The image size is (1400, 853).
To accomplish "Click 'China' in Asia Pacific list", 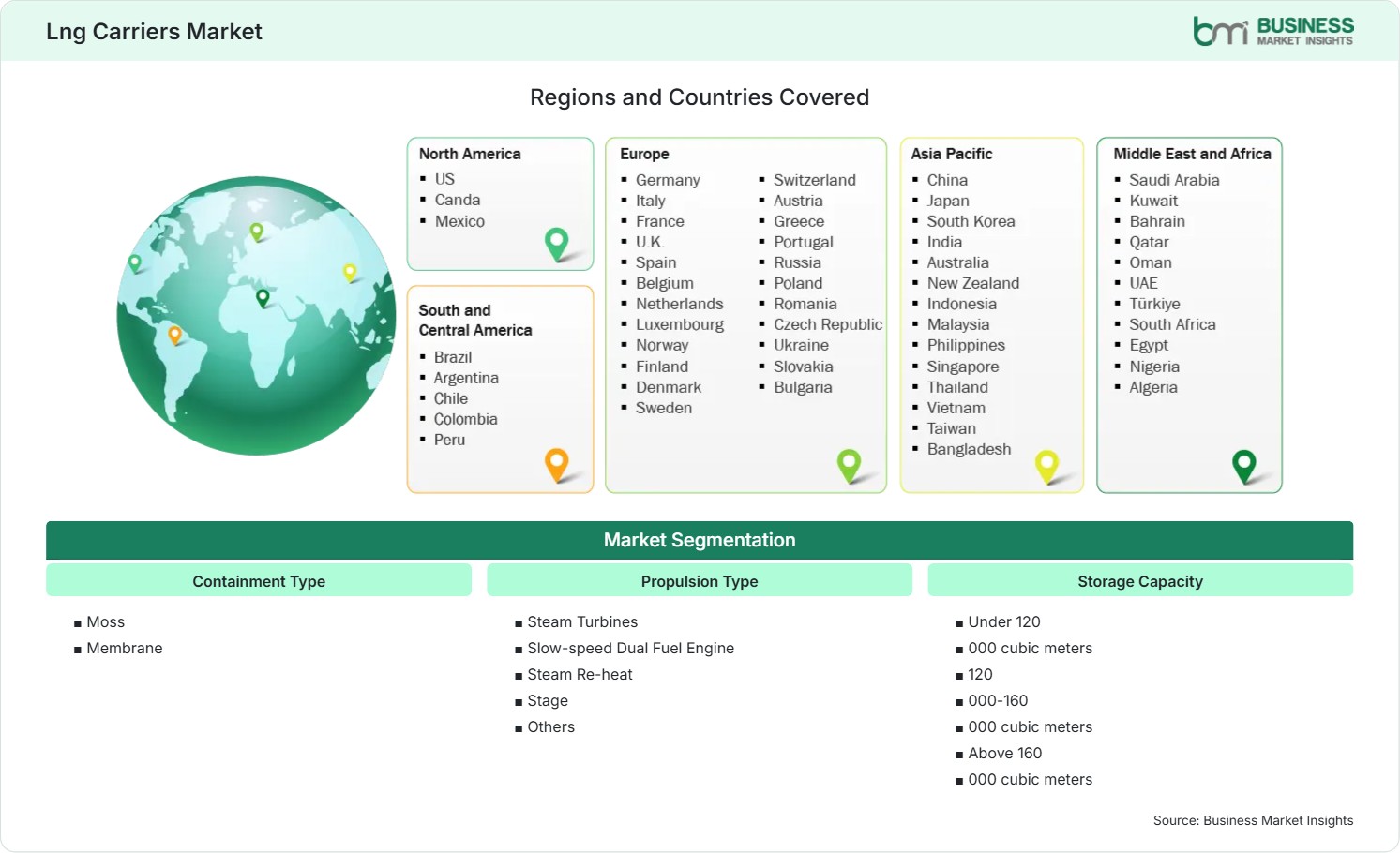I will (947, 180).
